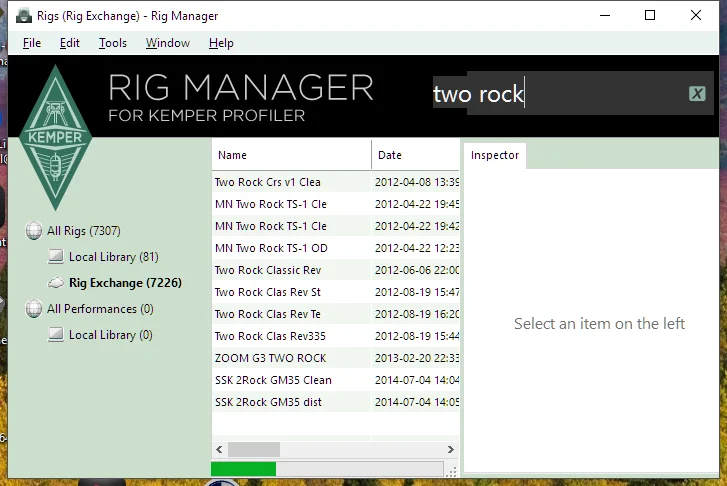This screenshot has height=486, width=727.
Task: Click the search field containing two rock
Action: click(x=560, y=94)
